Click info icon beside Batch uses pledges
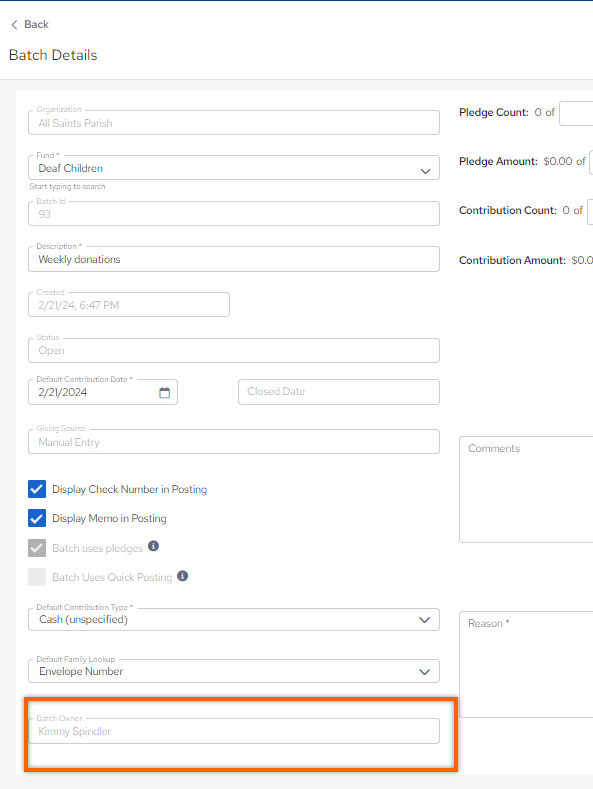The width and height of the screenshot is (593, 789). [x=154, y=546]
